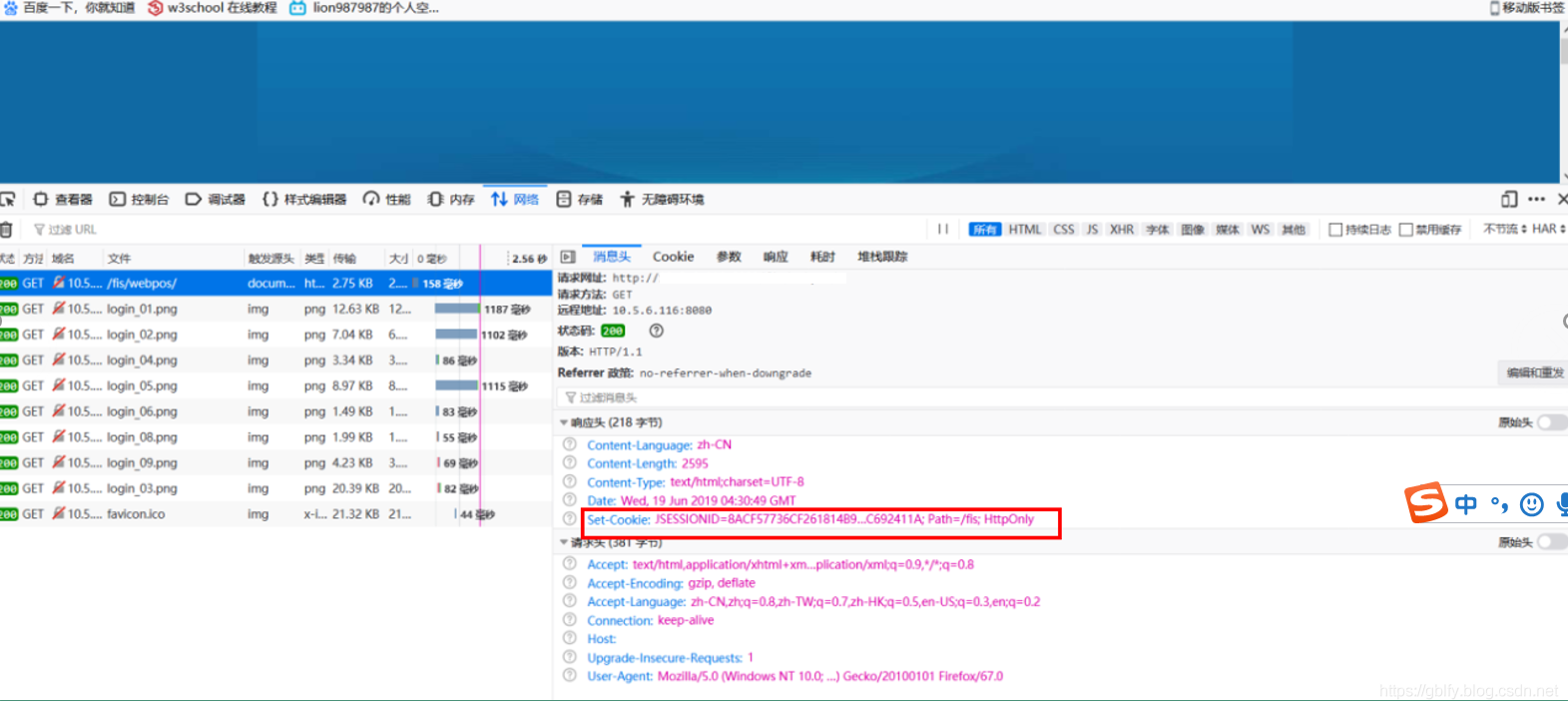Open the Params (参数) tab
Screen dimensions: 1568x709
point(729,257)
